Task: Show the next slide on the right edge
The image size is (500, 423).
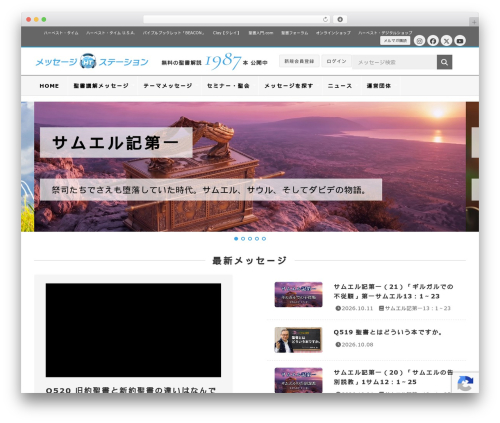Action: click(473, 167)
